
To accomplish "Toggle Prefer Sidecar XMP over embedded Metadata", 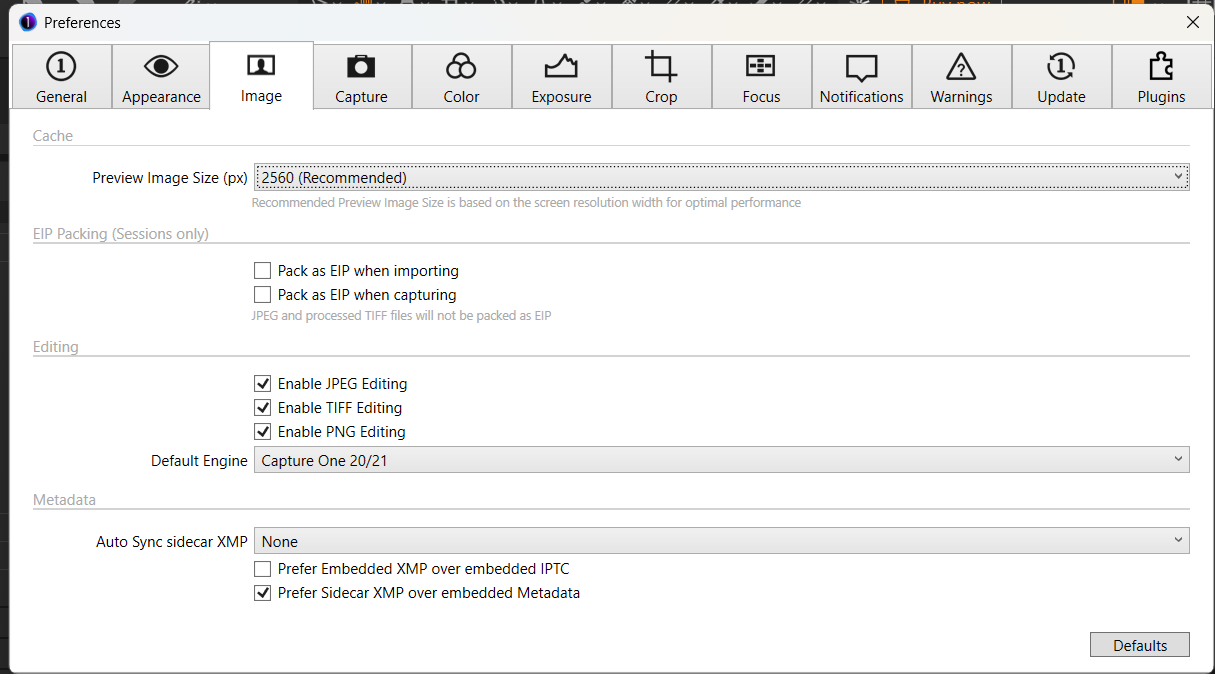I will click(263, 593).
